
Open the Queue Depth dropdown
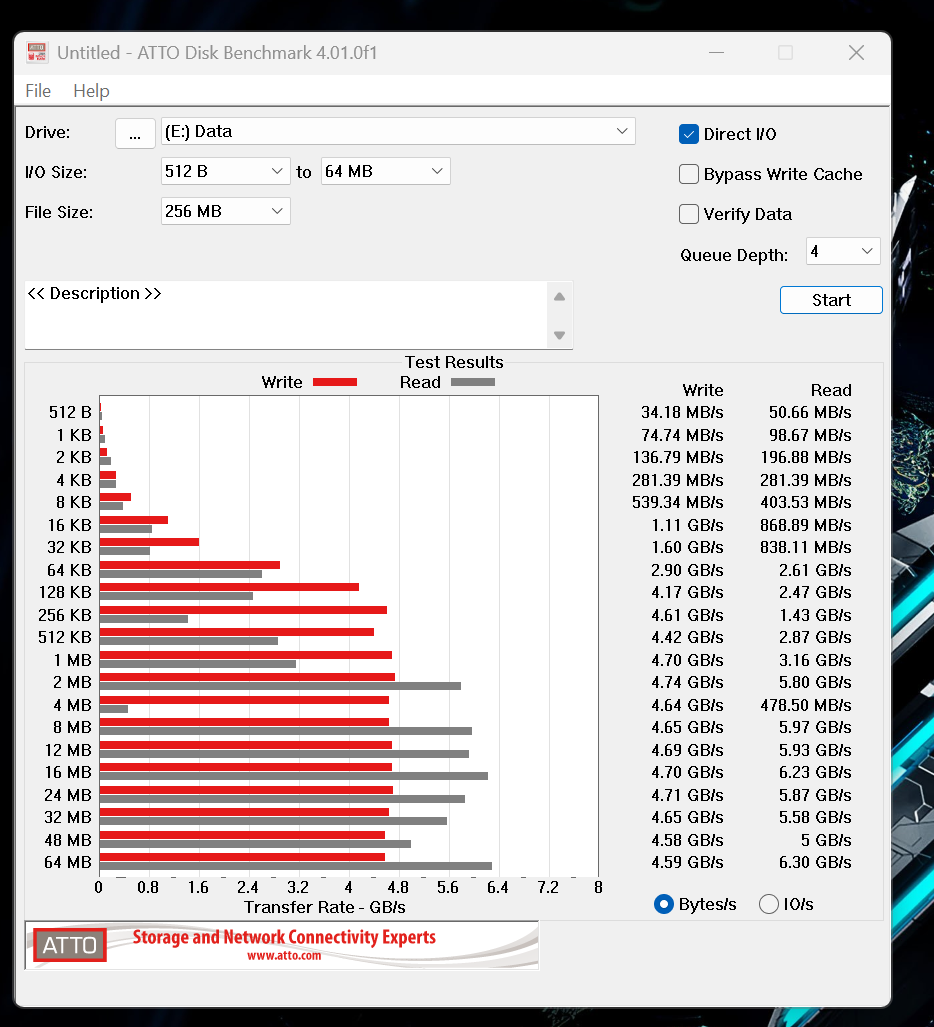842,252
